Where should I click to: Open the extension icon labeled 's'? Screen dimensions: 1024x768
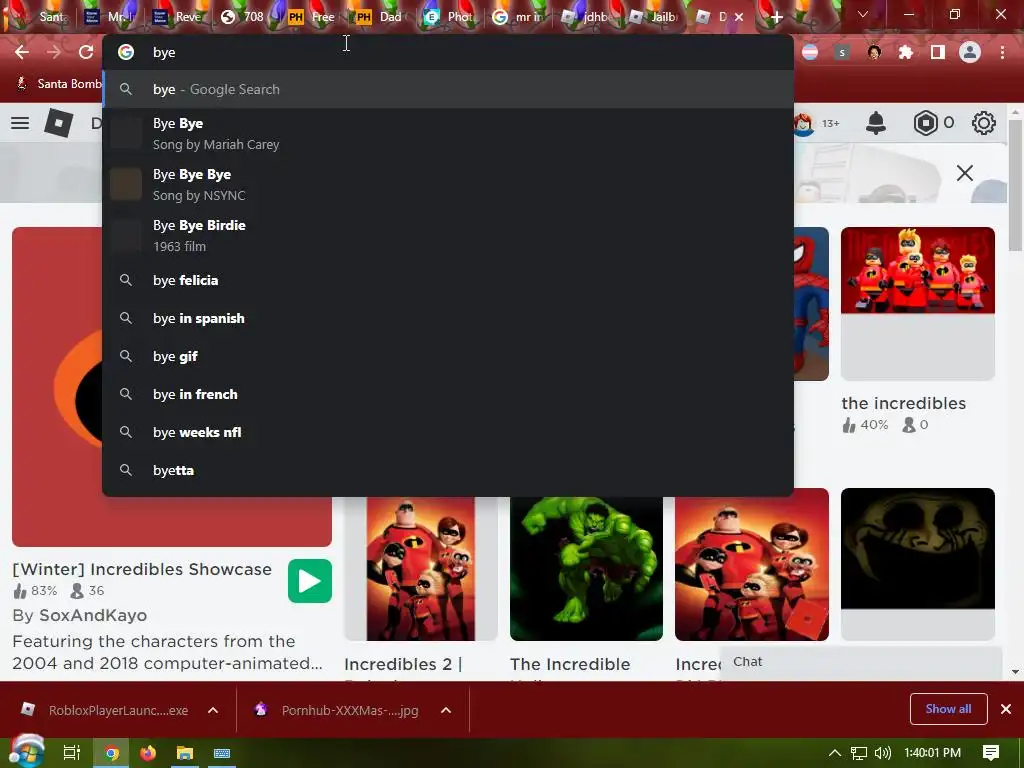pos(842,52)
